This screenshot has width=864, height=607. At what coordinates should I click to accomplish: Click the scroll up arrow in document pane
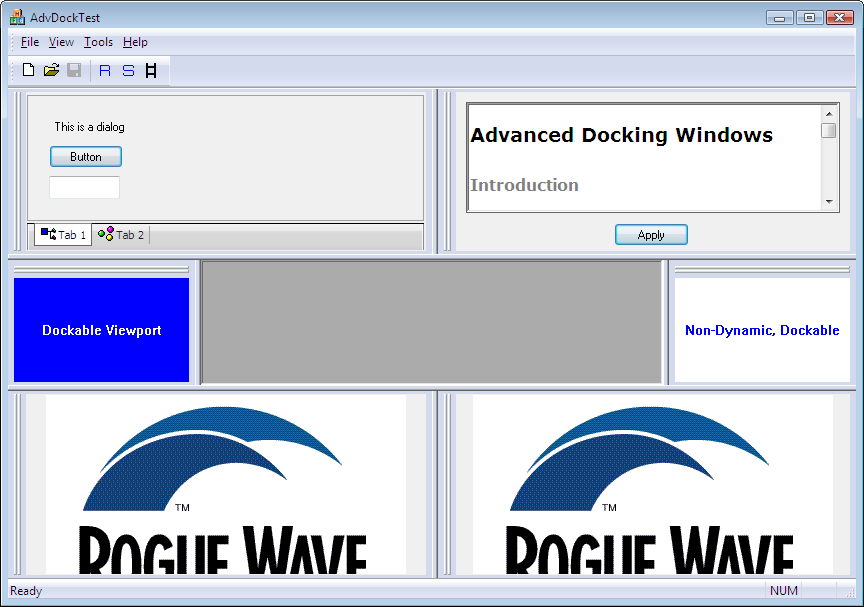point(829,113)
